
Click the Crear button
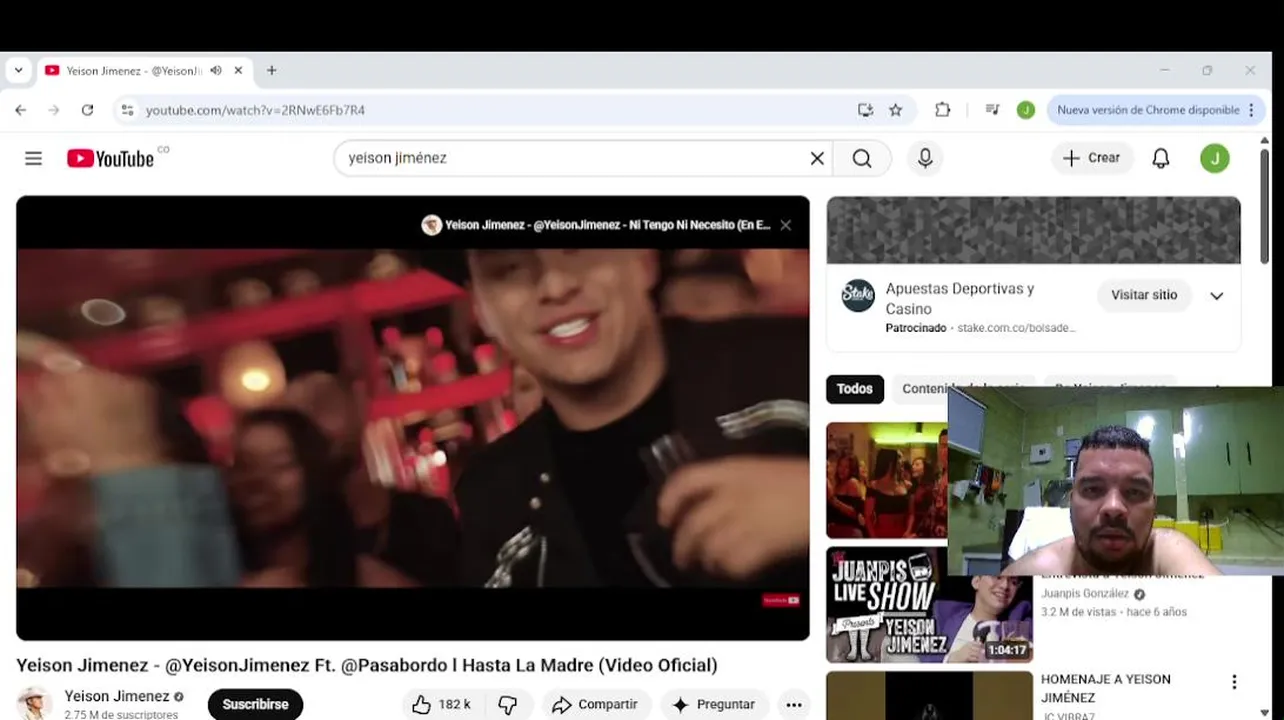click(x=1092, y=158)
